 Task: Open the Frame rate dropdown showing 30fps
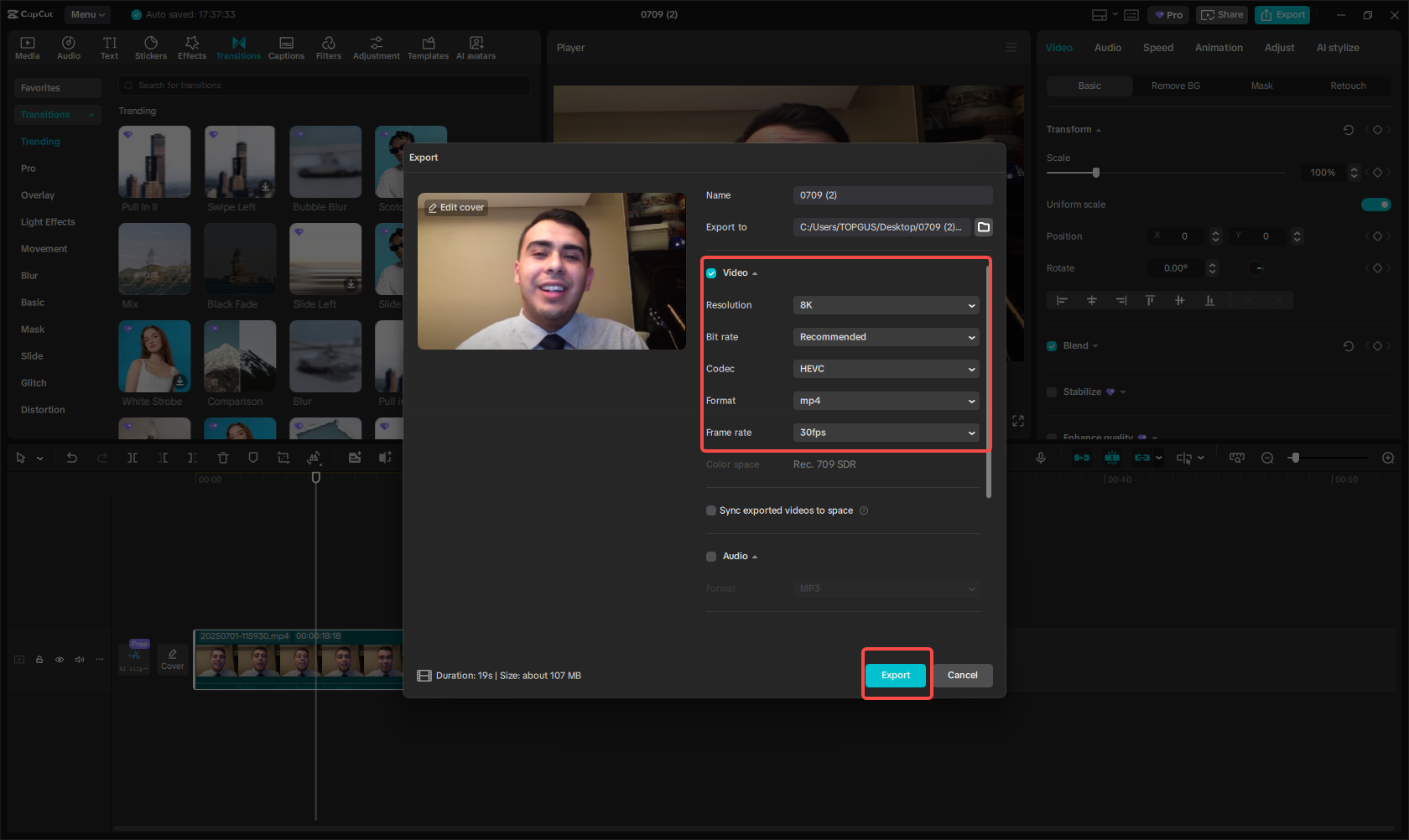(886, 433)
